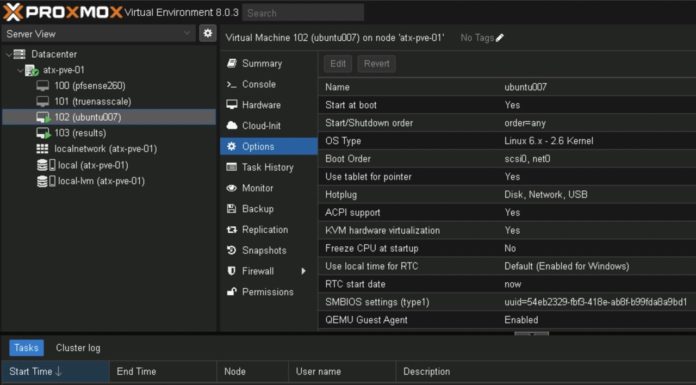Click the Options gear icon

coord(231,147)
